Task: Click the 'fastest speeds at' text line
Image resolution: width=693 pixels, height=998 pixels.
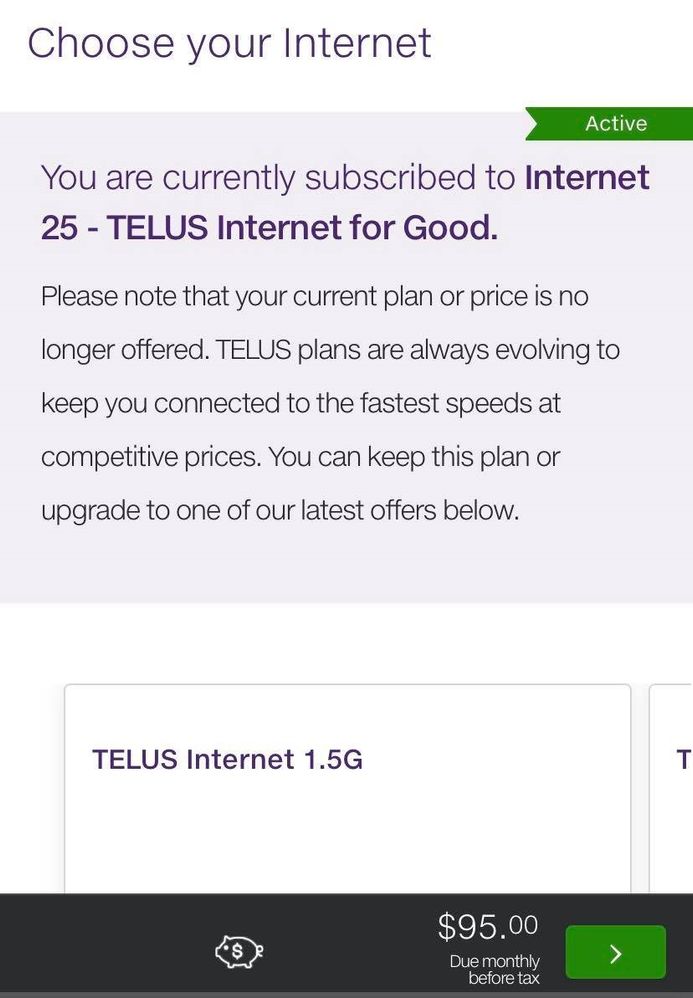Action: point(300,403)
